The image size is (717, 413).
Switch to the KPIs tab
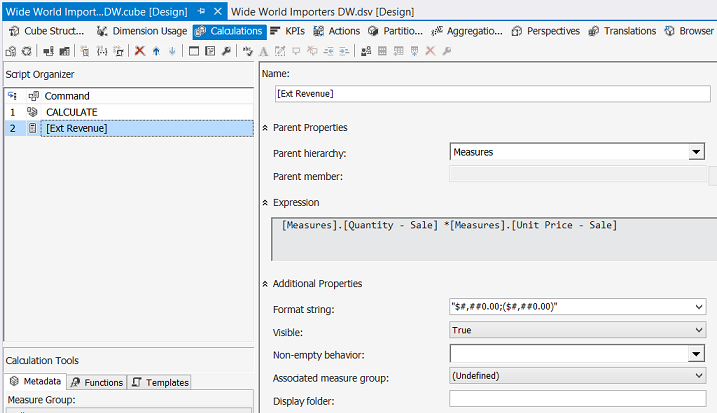click(287, 31)
